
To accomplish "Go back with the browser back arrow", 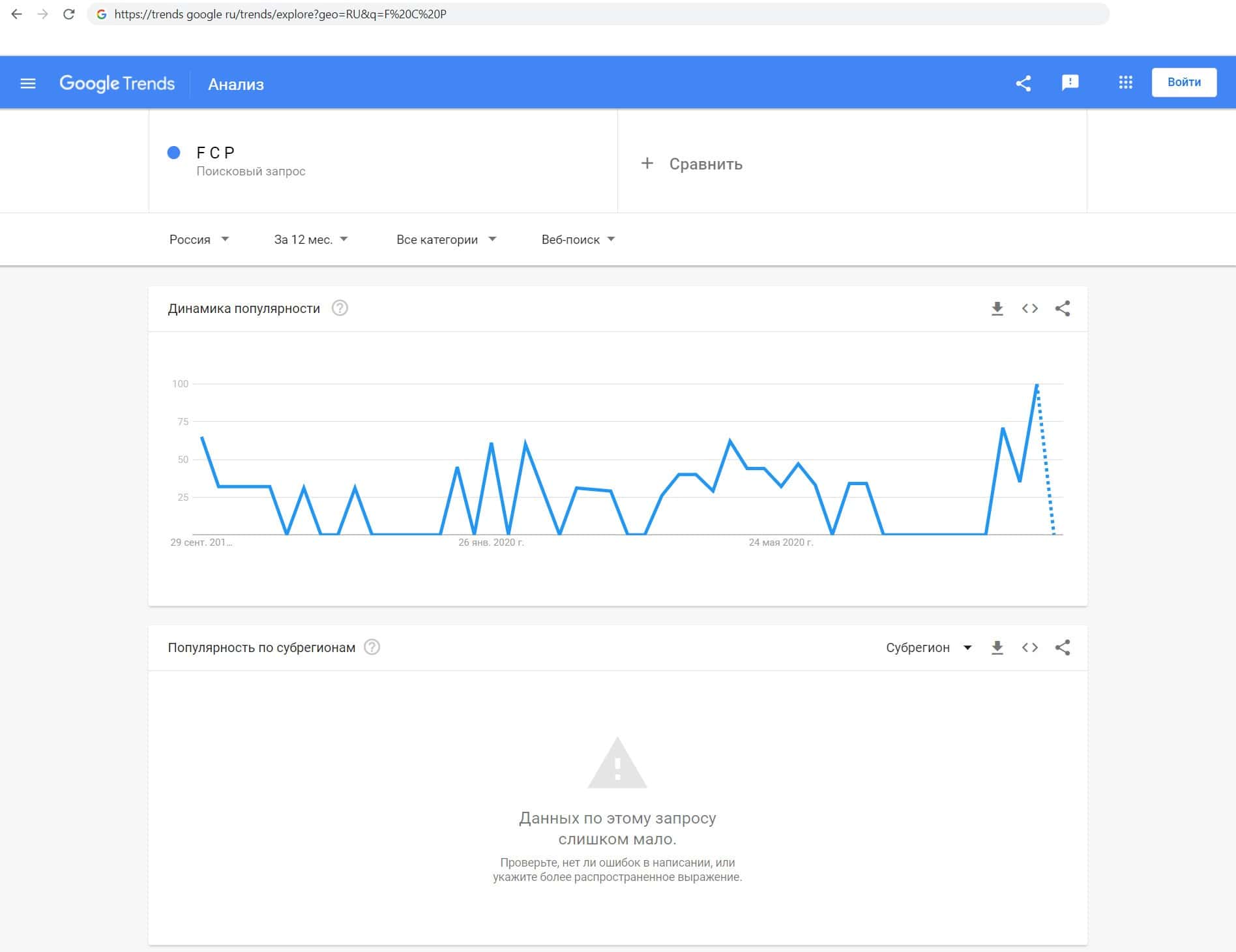I will 17,14.
